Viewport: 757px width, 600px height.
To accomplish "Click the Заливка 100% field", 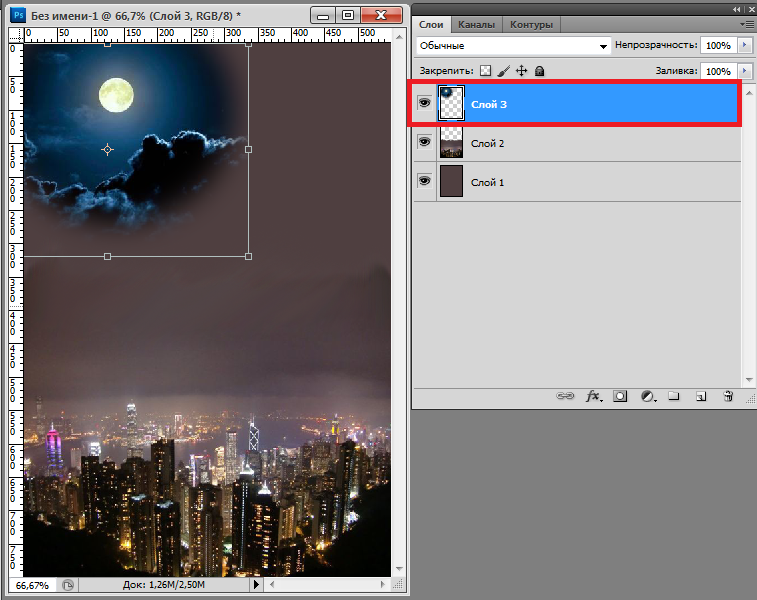I will click(x=718, y=71).
